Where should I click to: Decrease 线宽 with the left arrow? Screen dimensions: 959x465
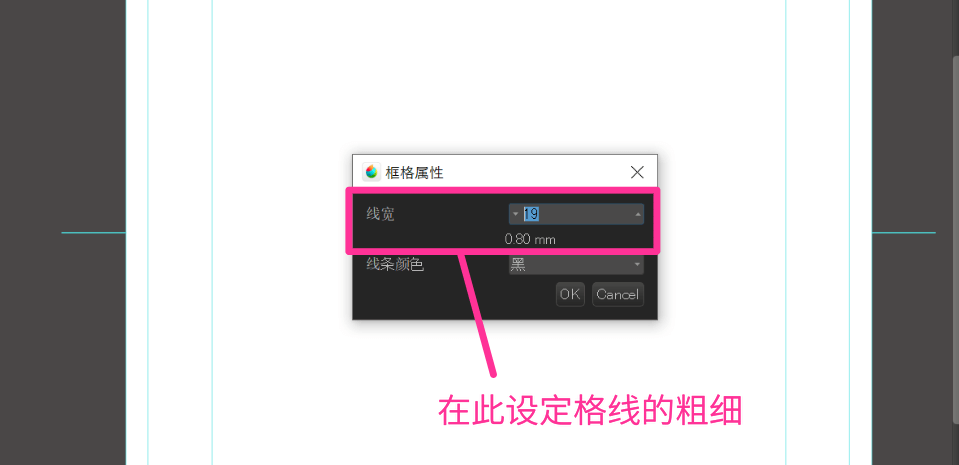tap(515, 214)
